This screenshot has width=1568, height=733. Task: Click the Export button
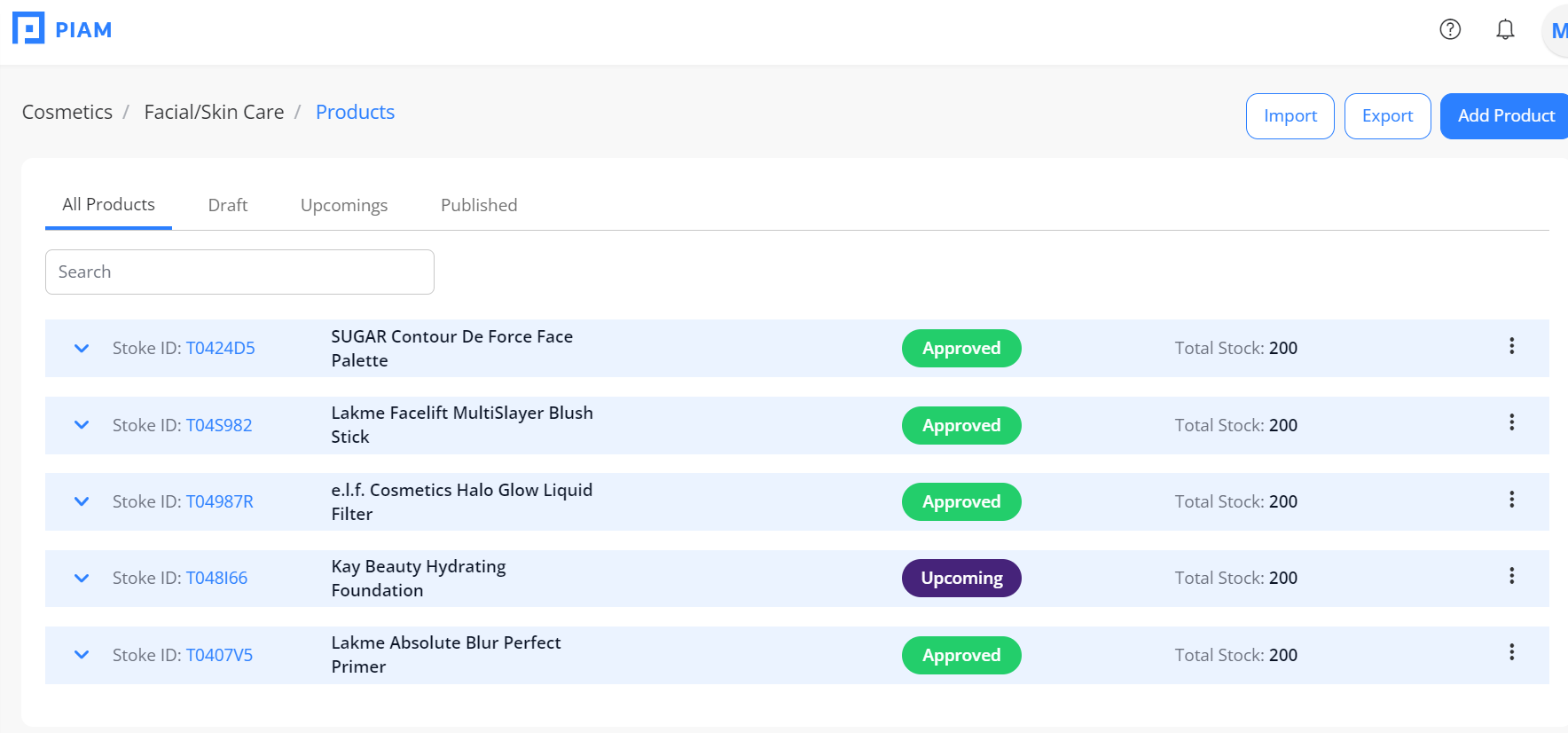click(1388, 116)
